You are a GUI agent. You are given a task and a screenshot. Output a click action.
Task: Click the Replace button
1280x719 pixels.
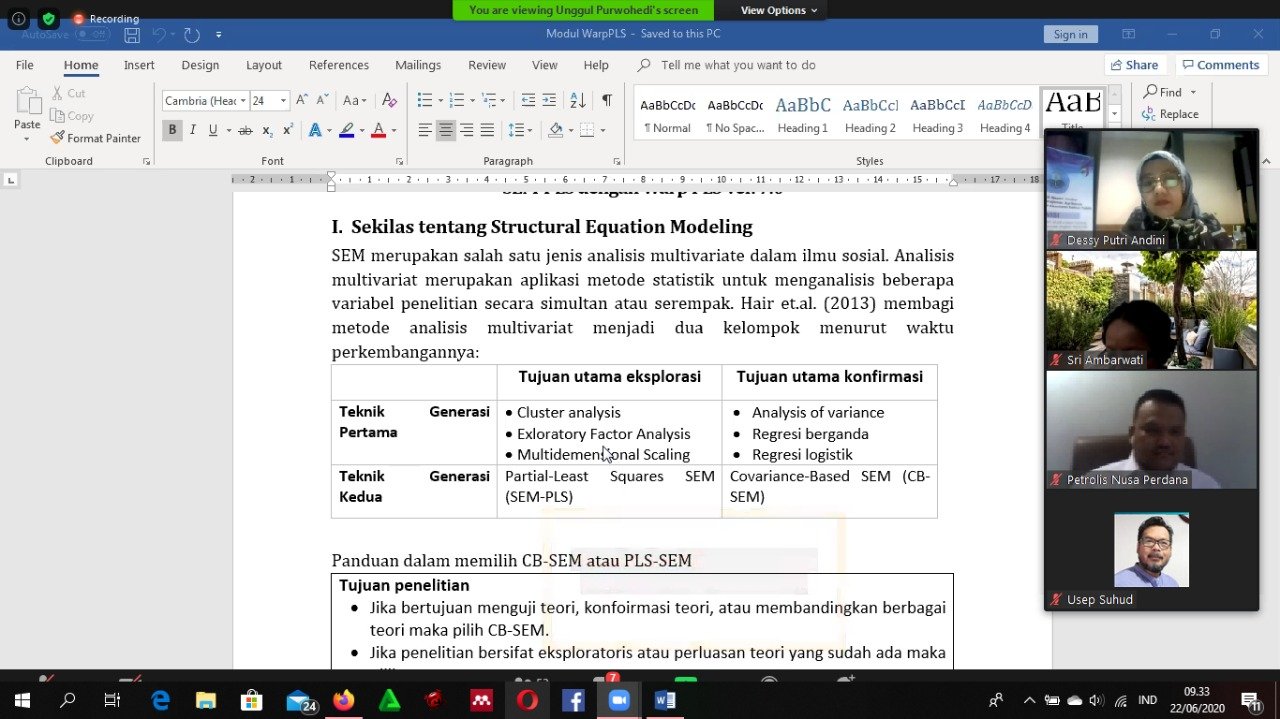click(x=1171, y=114)
